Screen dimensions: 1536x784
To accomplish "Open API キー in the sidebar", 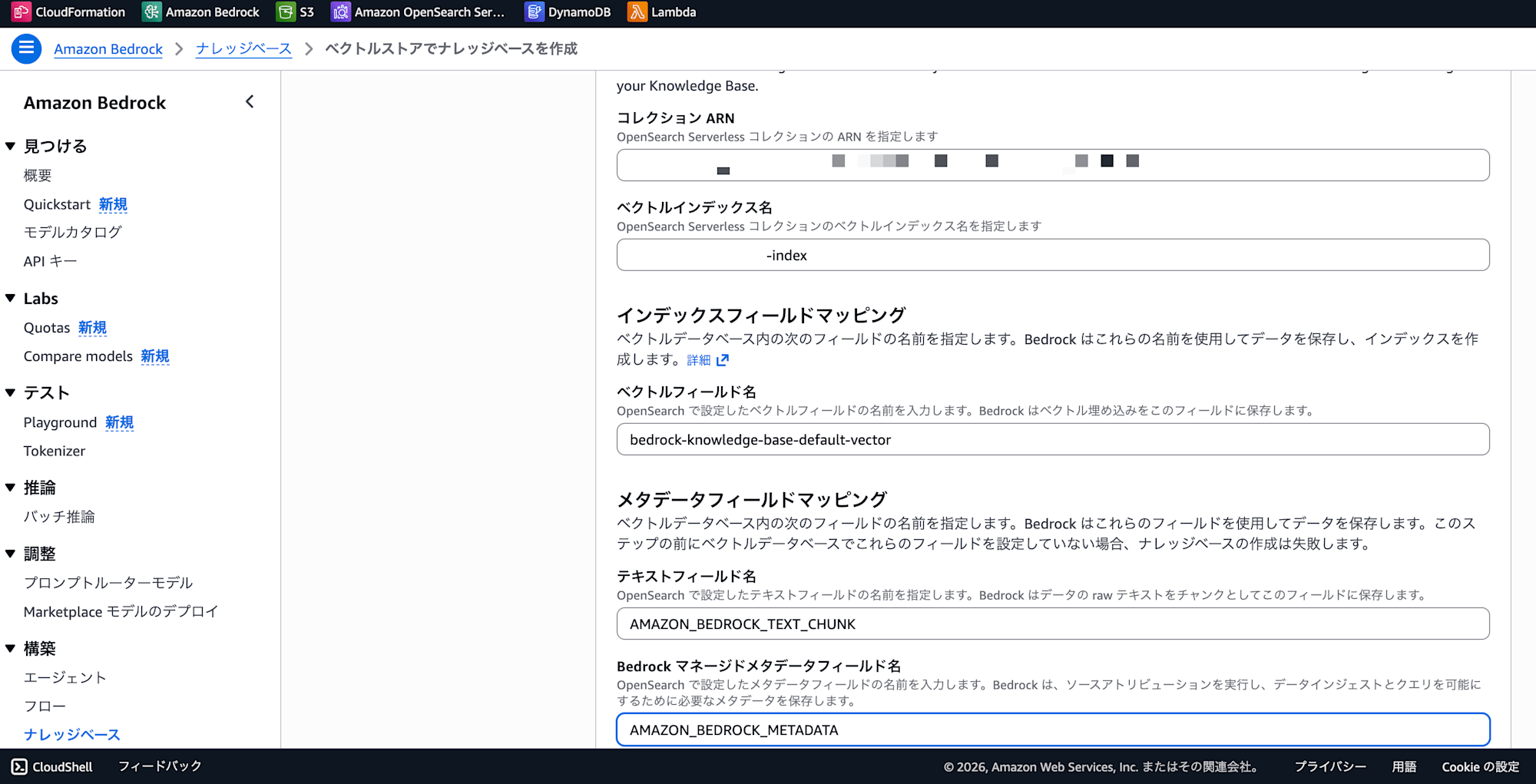I will point(50,261).
